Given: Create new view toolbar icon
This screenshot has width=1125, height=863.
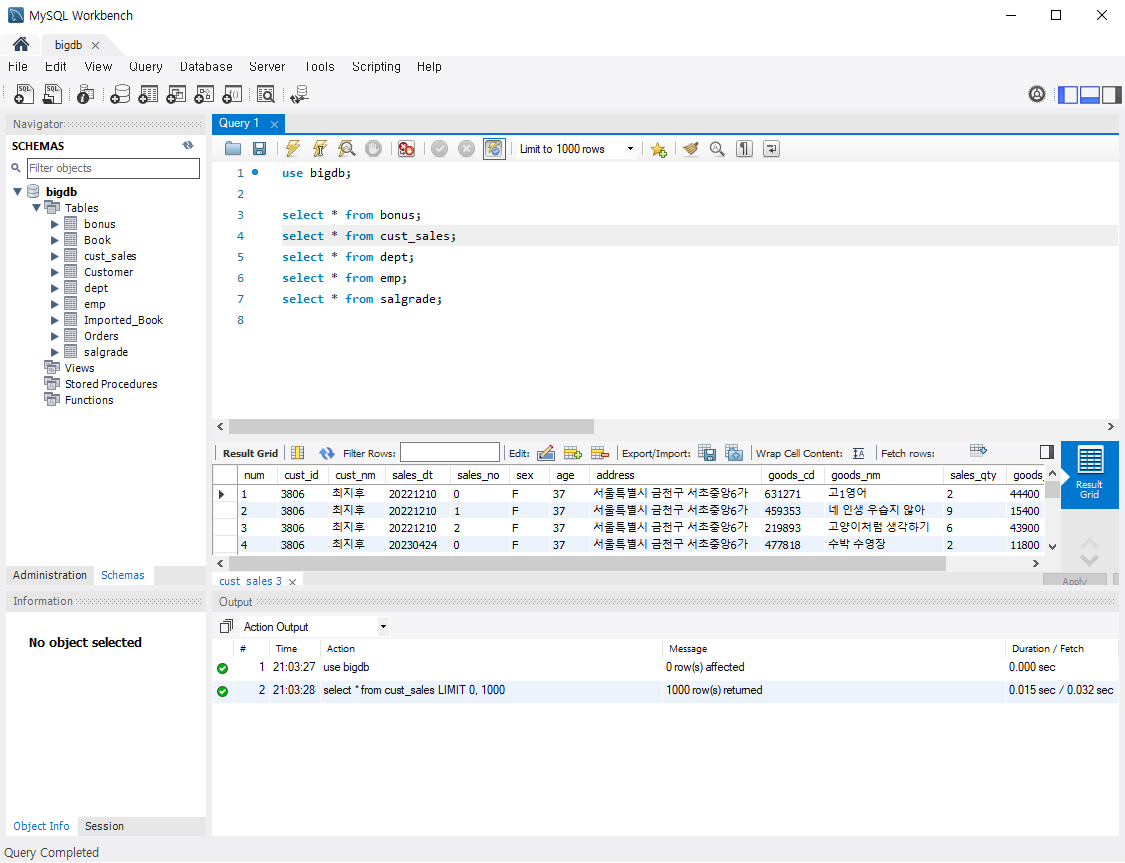Looking at the screenshot, I should 176,94.
